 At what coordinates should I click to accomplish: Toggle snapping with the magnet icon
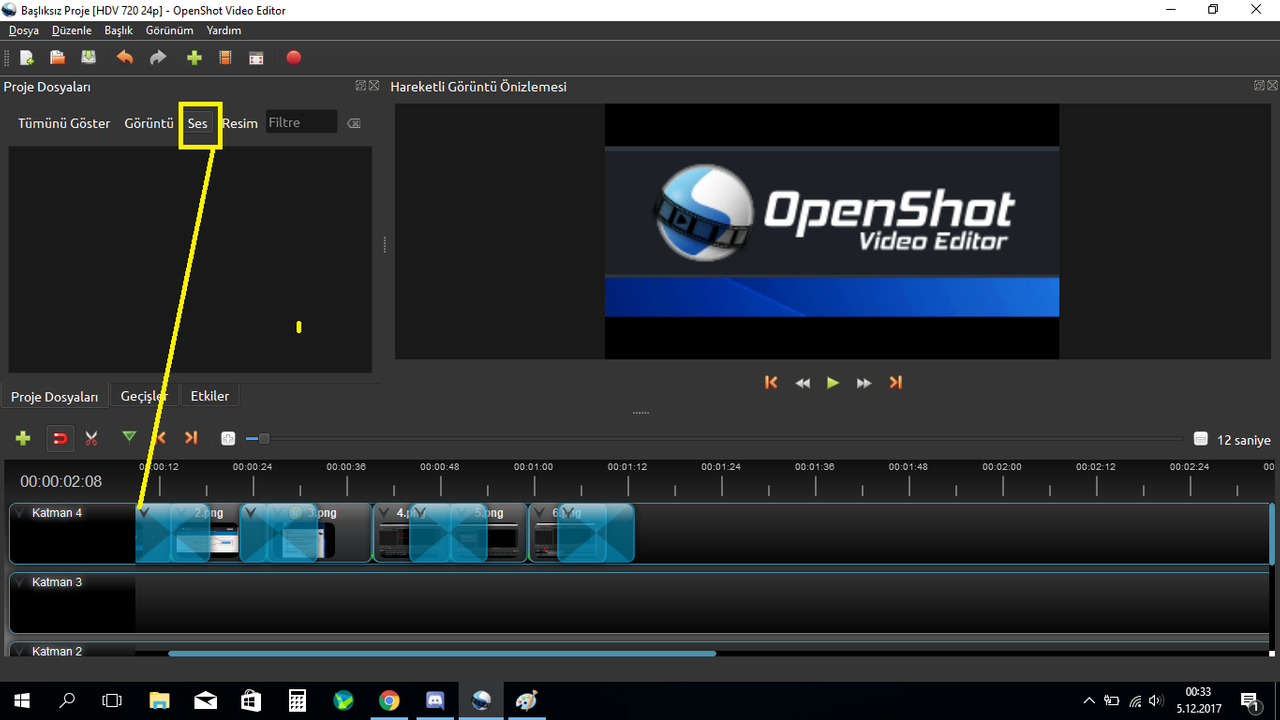click(x=60, y=438)
